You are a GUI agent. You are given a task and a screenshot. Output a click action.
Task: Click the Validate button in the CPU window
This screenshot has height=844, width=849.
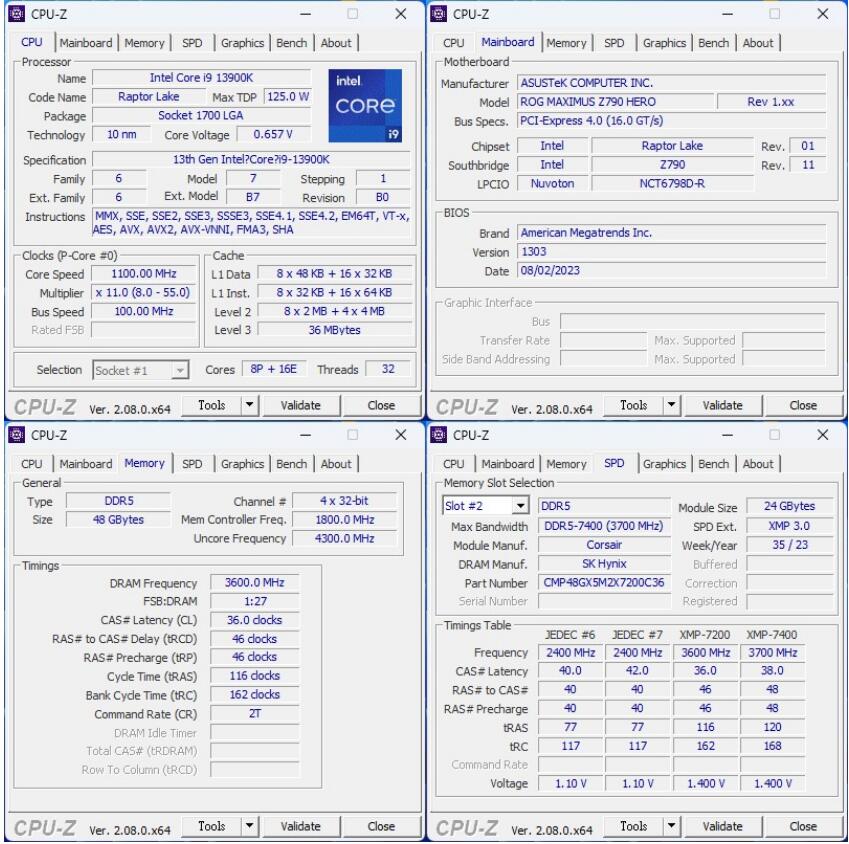[x=302, y=405]
